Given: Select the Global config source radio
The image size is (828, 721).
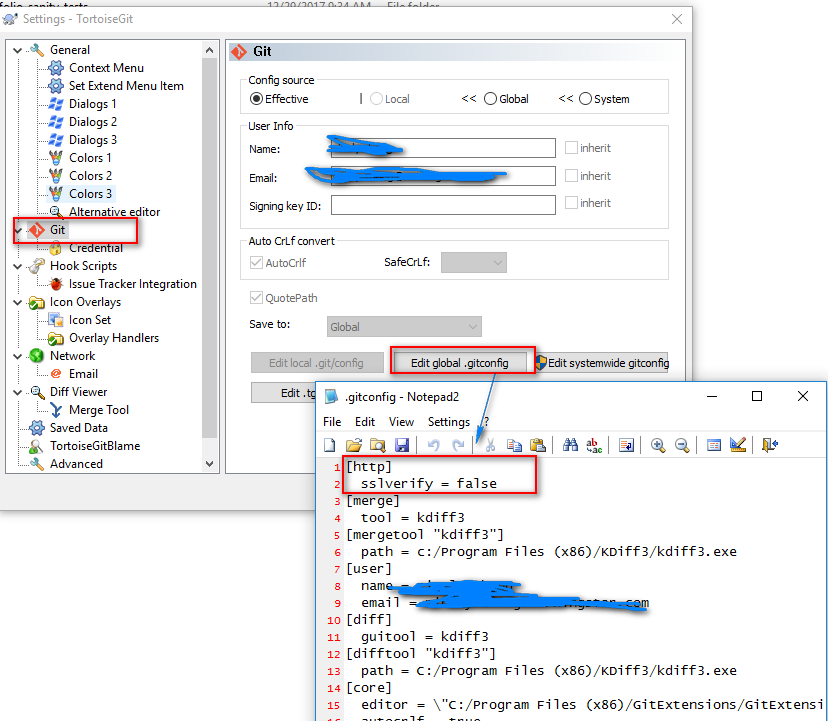Looking at the screenshot, I should point(490,99).
